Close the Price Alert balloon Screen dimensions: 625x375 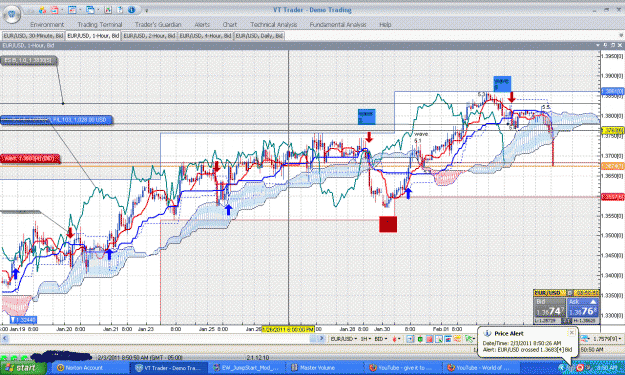click(571, 332)
